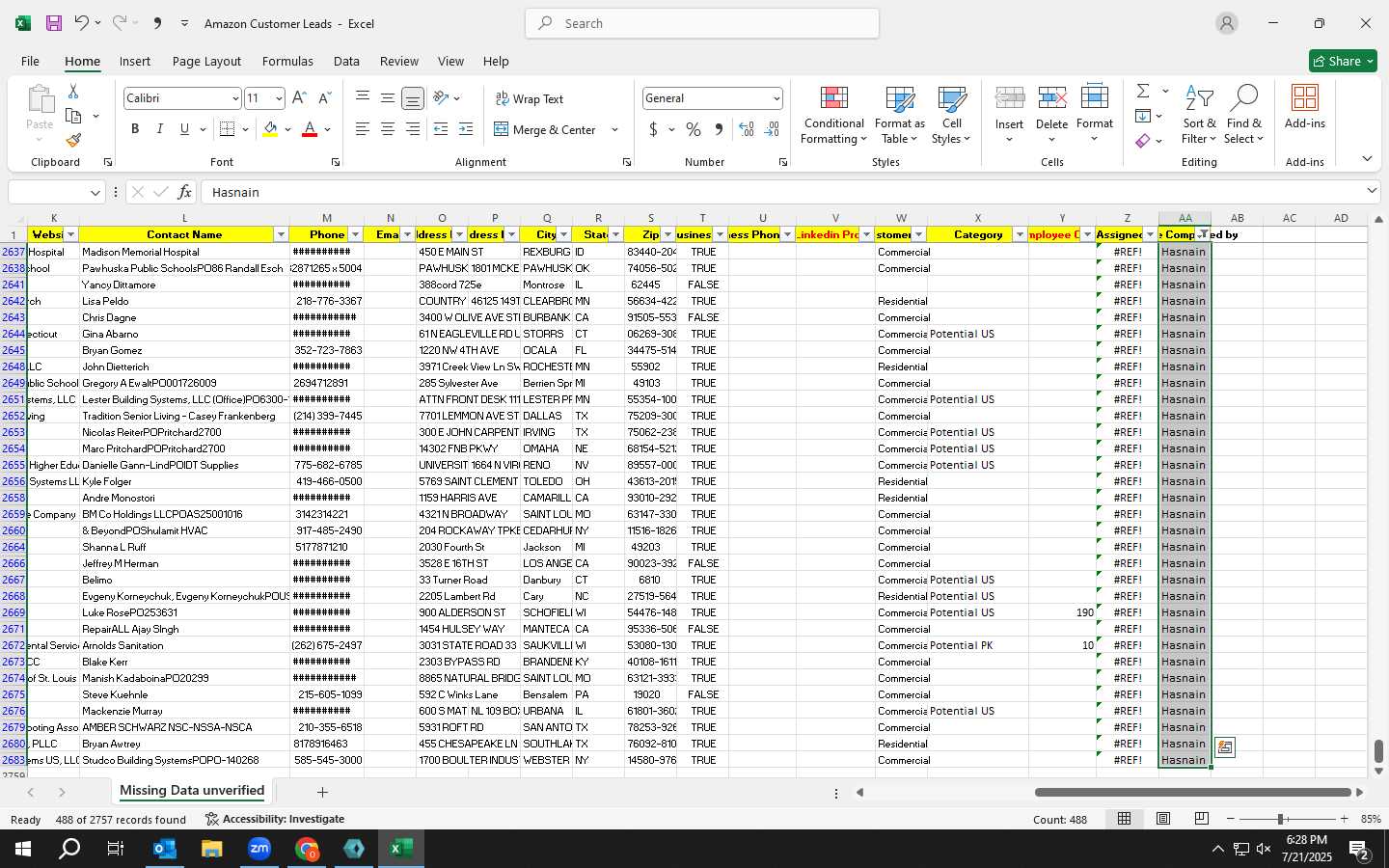Viewport: 1389px width, 868px height.
Task: Apply comma style format
Action: click(719, 129)
